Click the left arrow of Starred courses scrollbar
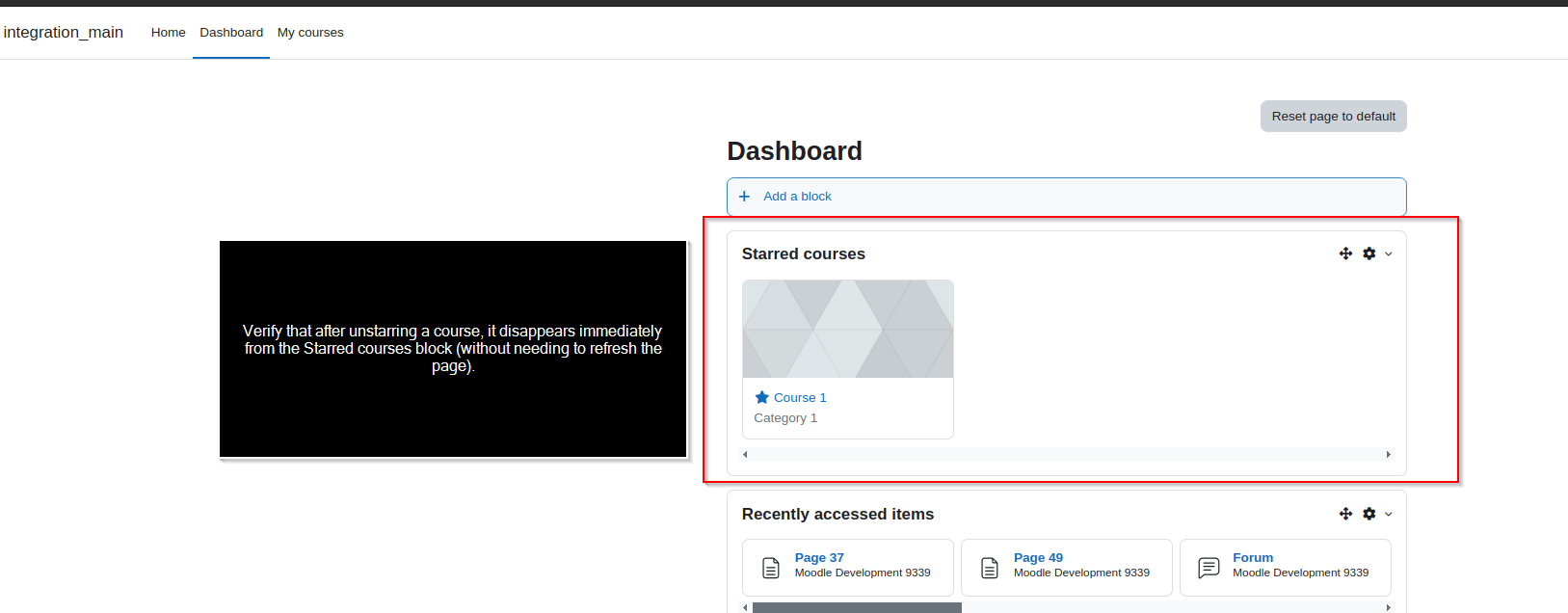This screenshot has height=613, width=1568. coord(745,454)
